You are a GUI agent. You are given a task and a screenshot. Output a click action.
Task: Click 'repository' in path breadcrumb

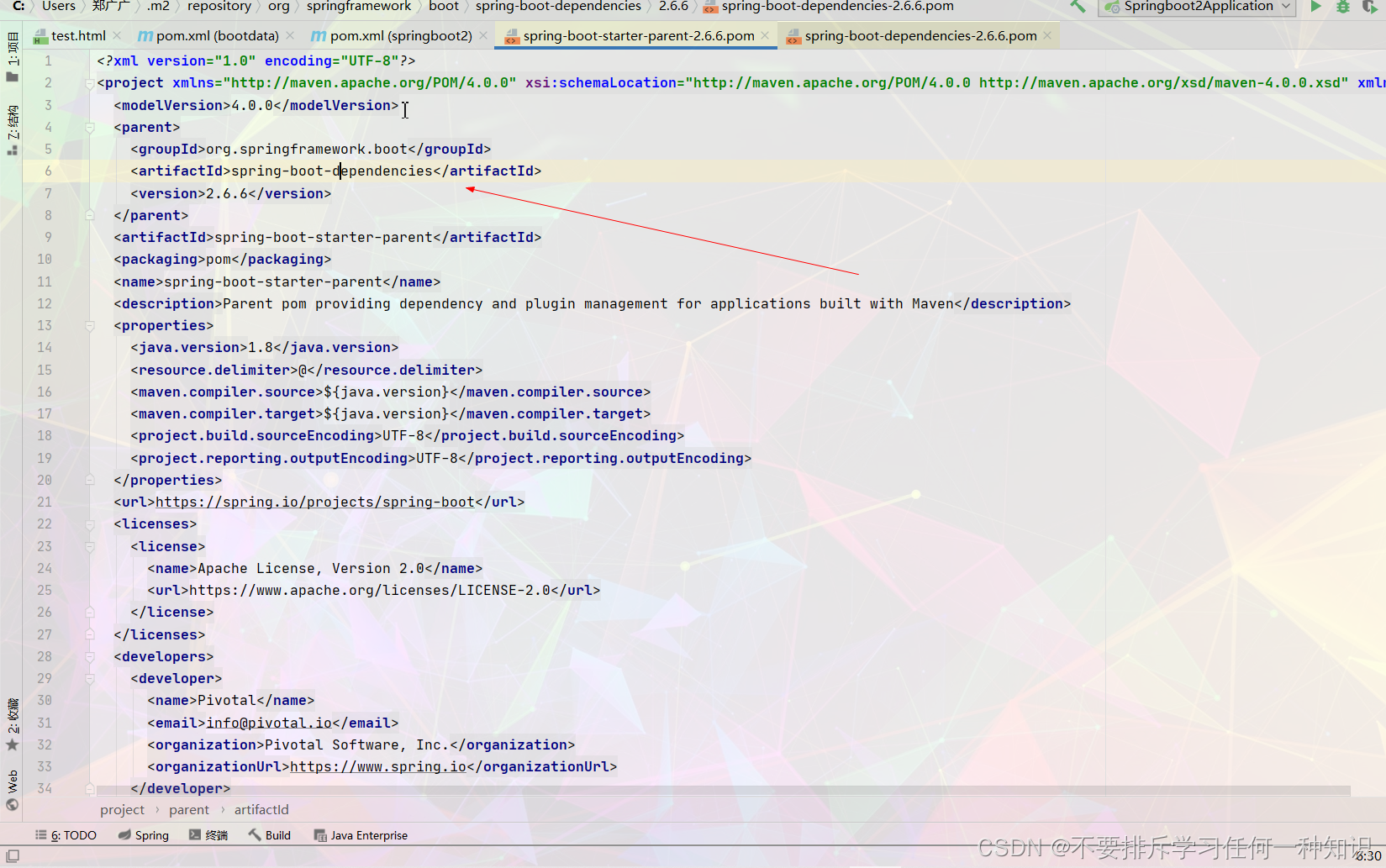[x=219, y=6]
